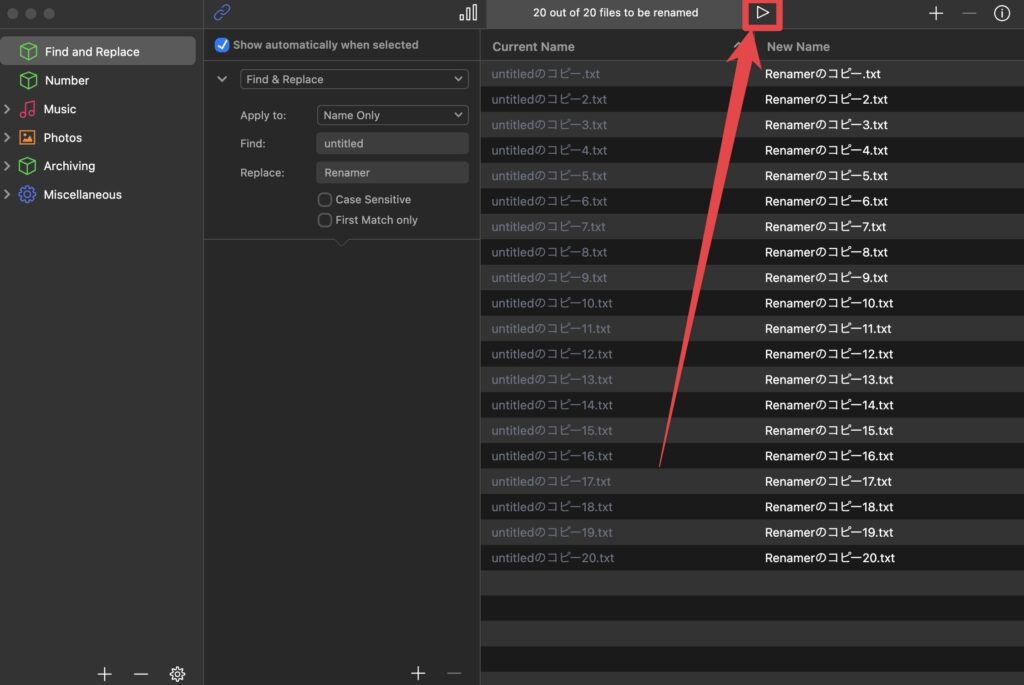Click the play button to apply renaming
Image resolution: width=1024 pixels, height=685 pixels.
(x=763, y=13)
